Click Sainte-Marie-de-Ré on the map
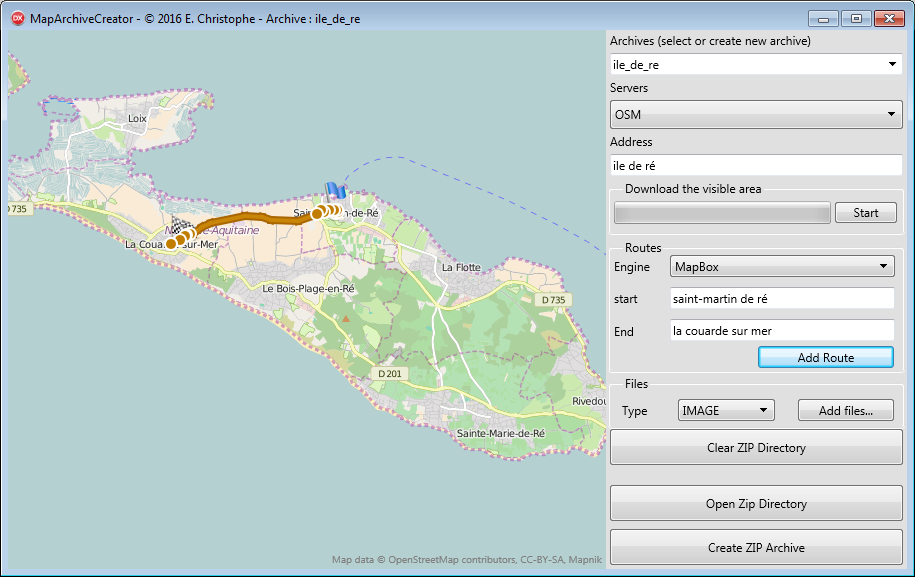Image resolution: width=915 pixels, height=577 pixels. click(500, 433)
